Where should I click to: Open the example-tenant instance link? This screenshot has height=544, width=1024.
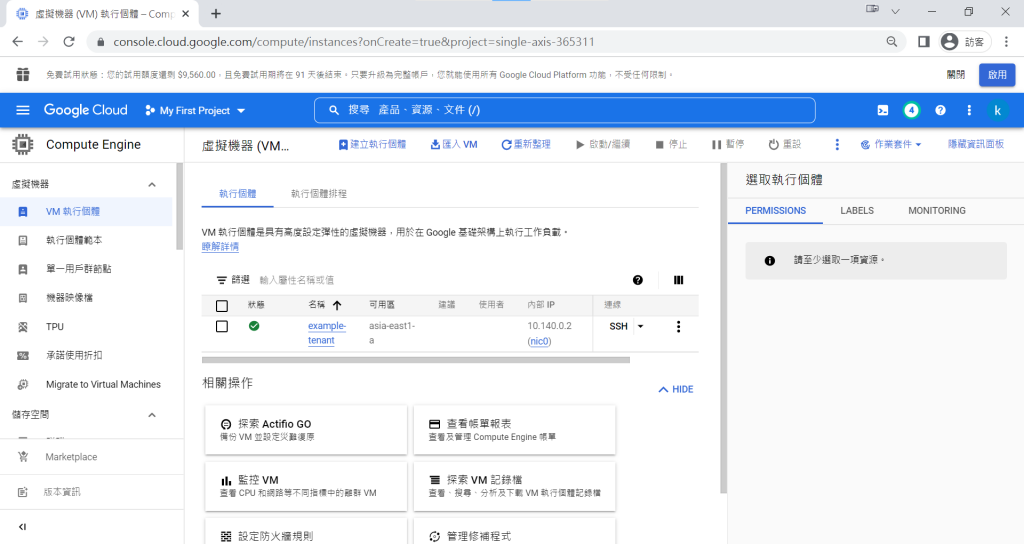(x=327, y=333)
